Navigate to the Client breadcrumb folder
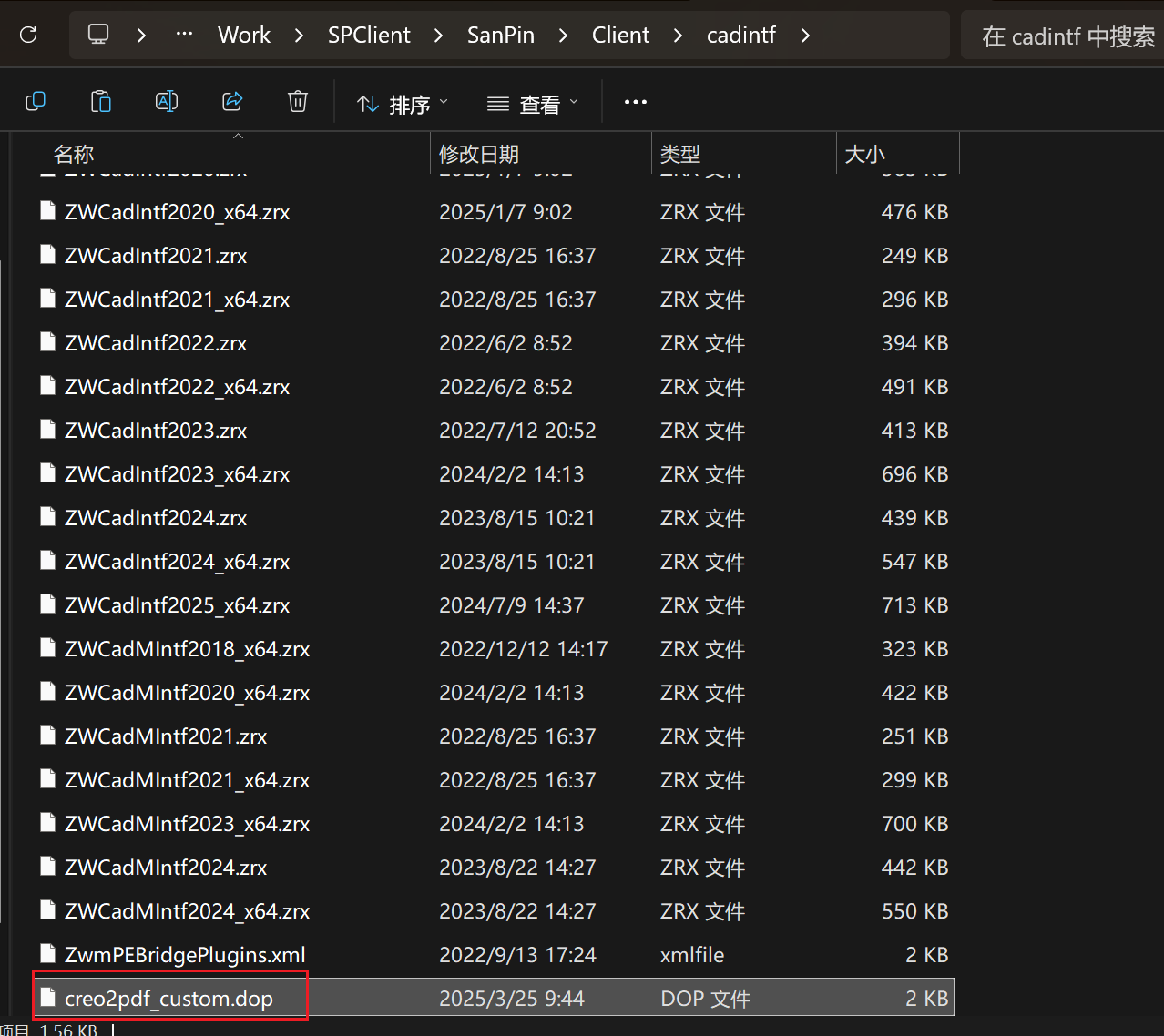Viewport: 1164px width, 1036px height. (620, 35)
